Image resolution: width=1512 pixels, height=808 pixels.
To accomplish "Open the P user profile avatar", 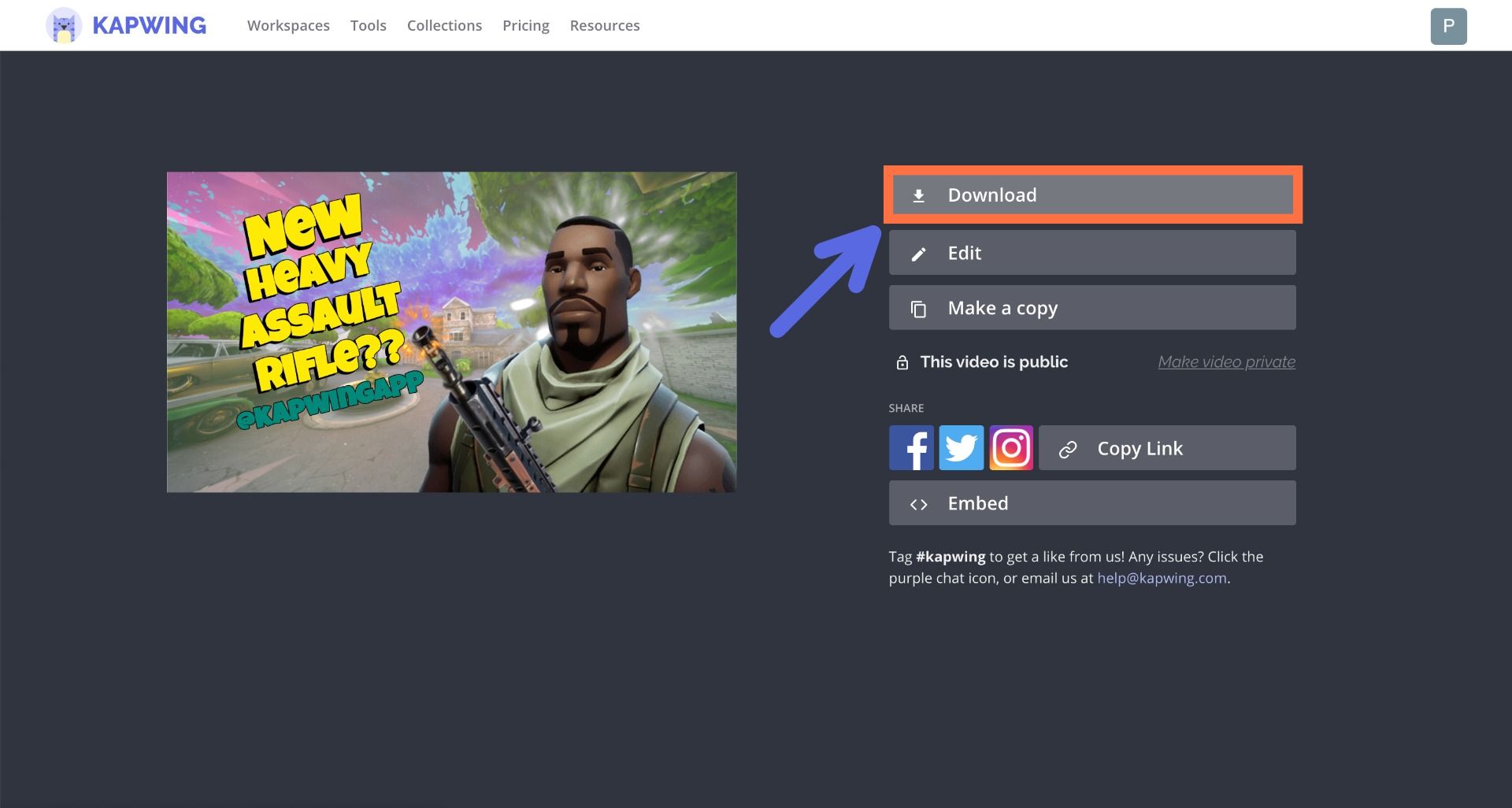I will coord(1448,26).
